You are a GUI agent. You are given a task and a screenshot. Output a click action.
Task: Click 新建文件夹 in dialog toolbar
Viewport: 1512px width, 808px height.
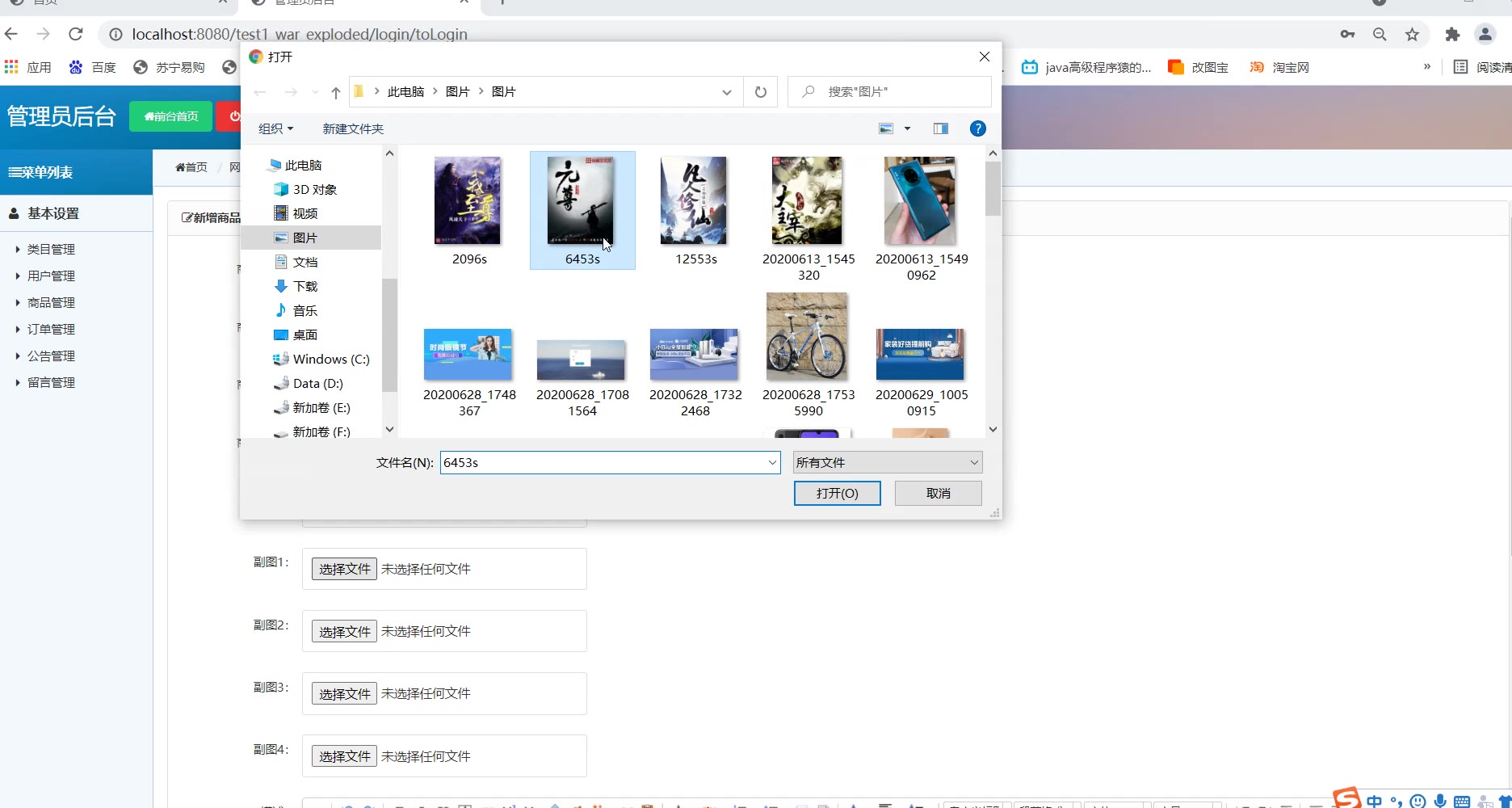[x=353, y=128]
